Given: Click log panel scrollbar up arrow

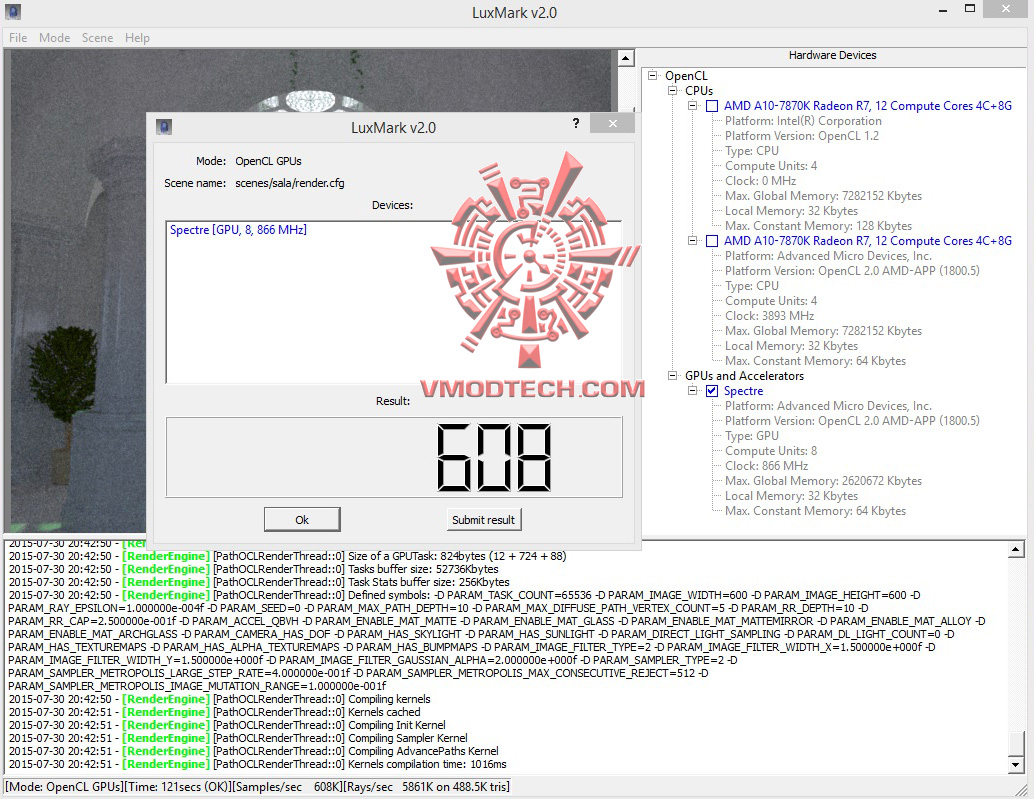Looking at the screenshot, I should click(x=1016, y=548).
